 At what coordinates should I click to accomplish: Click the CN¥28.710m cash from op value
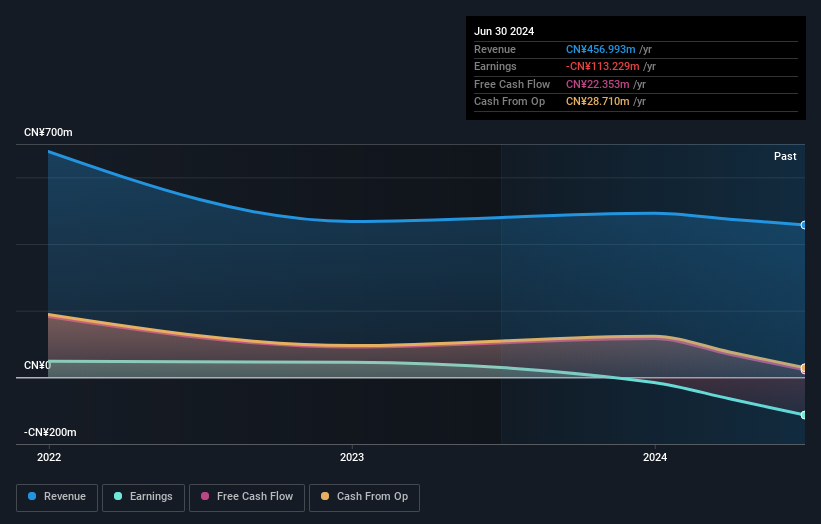pos(597,102)
